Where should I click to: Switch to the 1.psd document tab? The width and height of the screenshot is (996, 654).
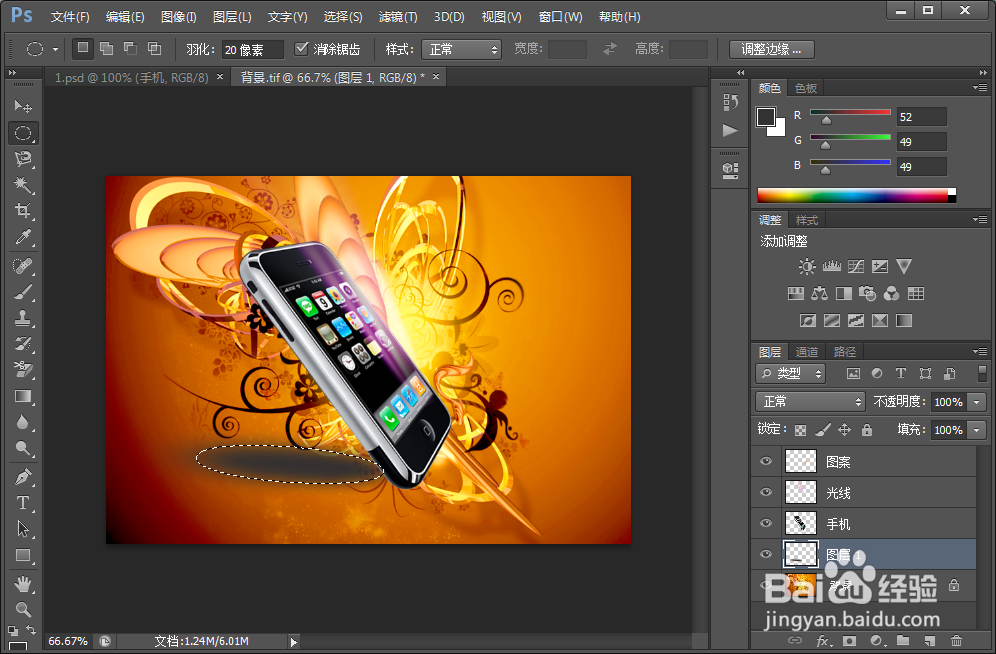131,77
